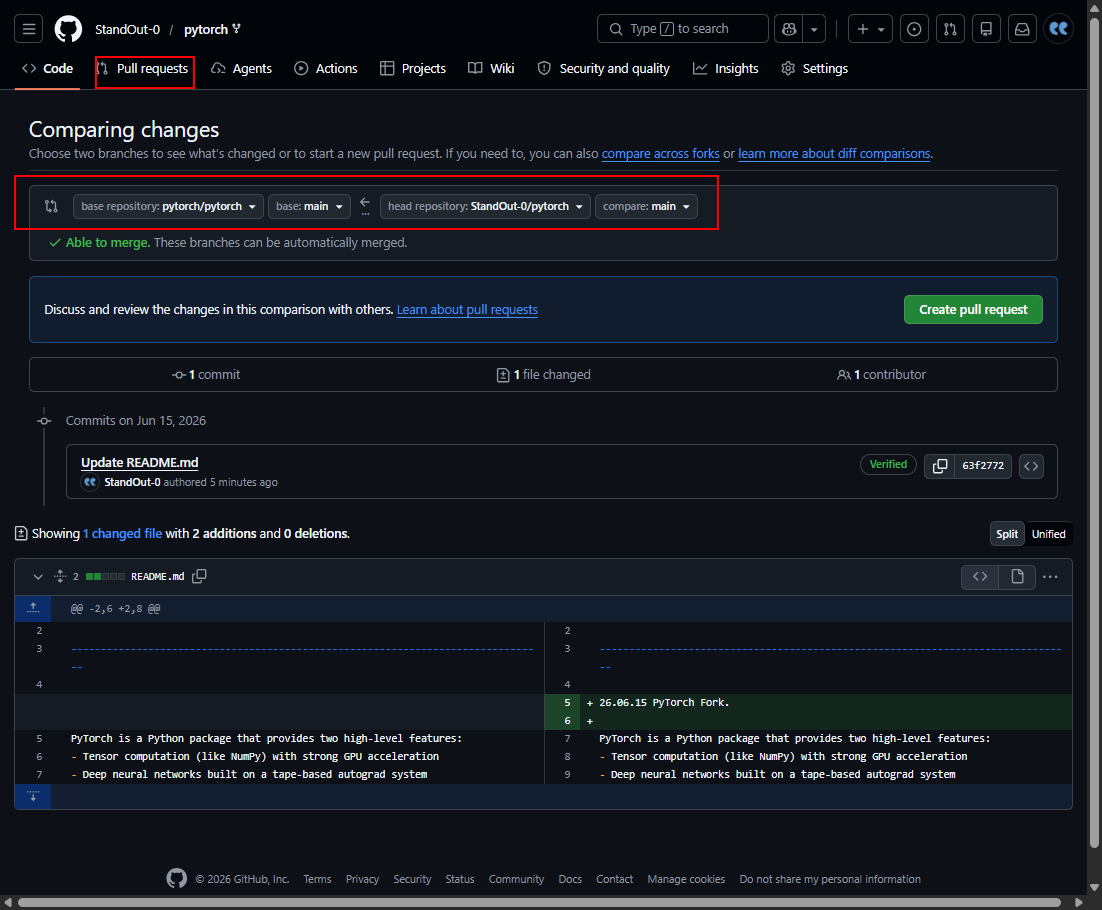The image size is (1102, 910).
Task: Open the Pull requests icon in header
Action: (x=950, y=29)
